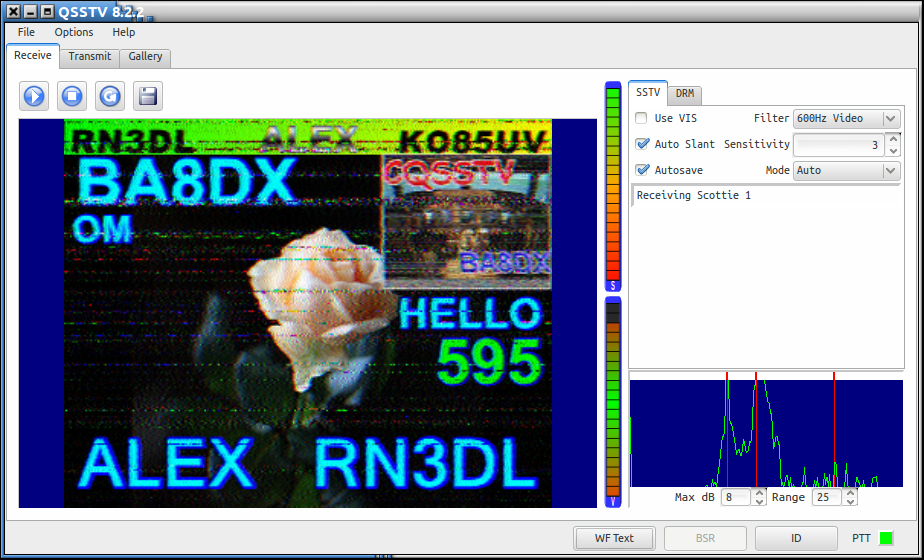
Task: Increase Sensitivity with the up arrow
Action: pyautogui.click(x=893, y=139)
